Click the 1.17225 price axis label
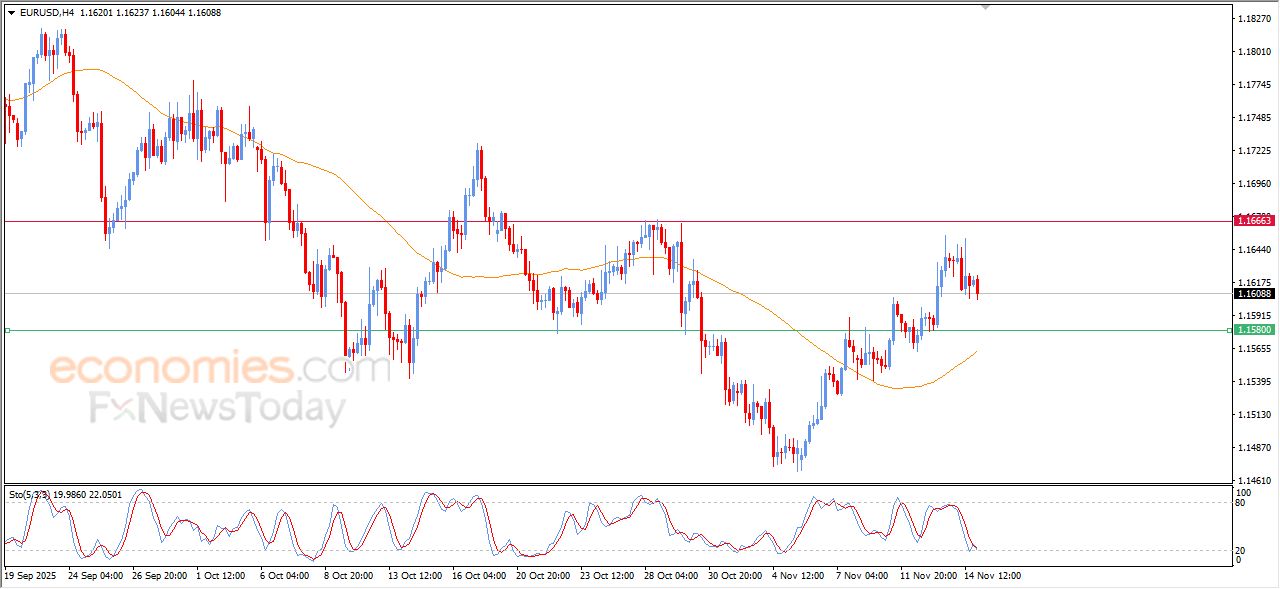The width and height of the screenshot is (1280, 589). (1253, 151)
